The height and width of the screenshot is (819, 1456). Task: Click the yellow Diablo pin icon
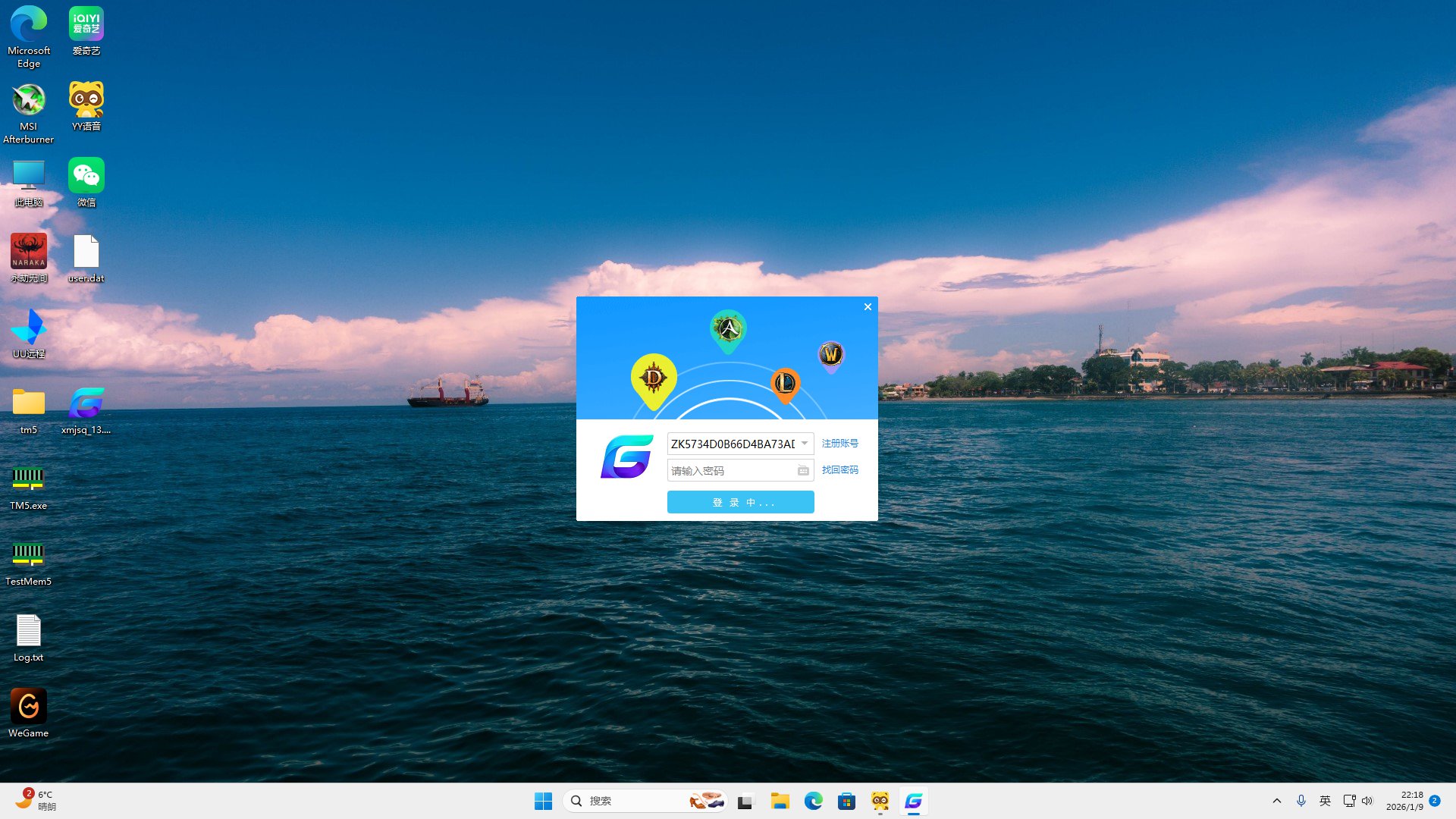tap(653, 378)
